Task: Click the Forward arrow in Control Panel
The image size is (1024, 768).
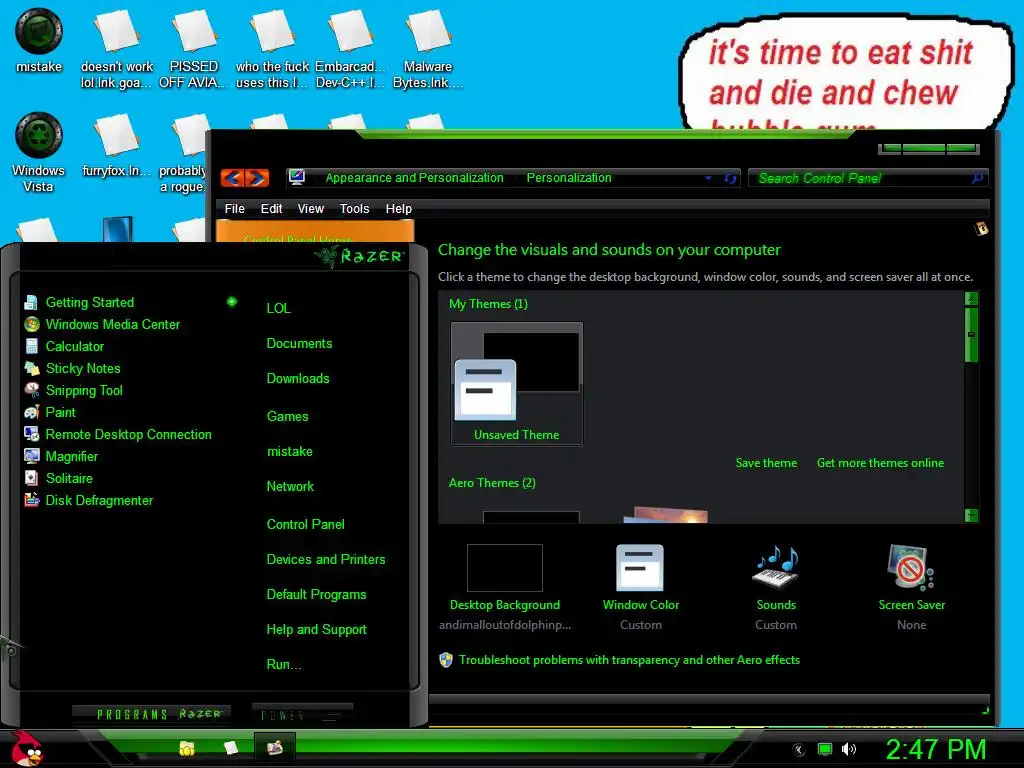Action: click(x=257, y=178)
